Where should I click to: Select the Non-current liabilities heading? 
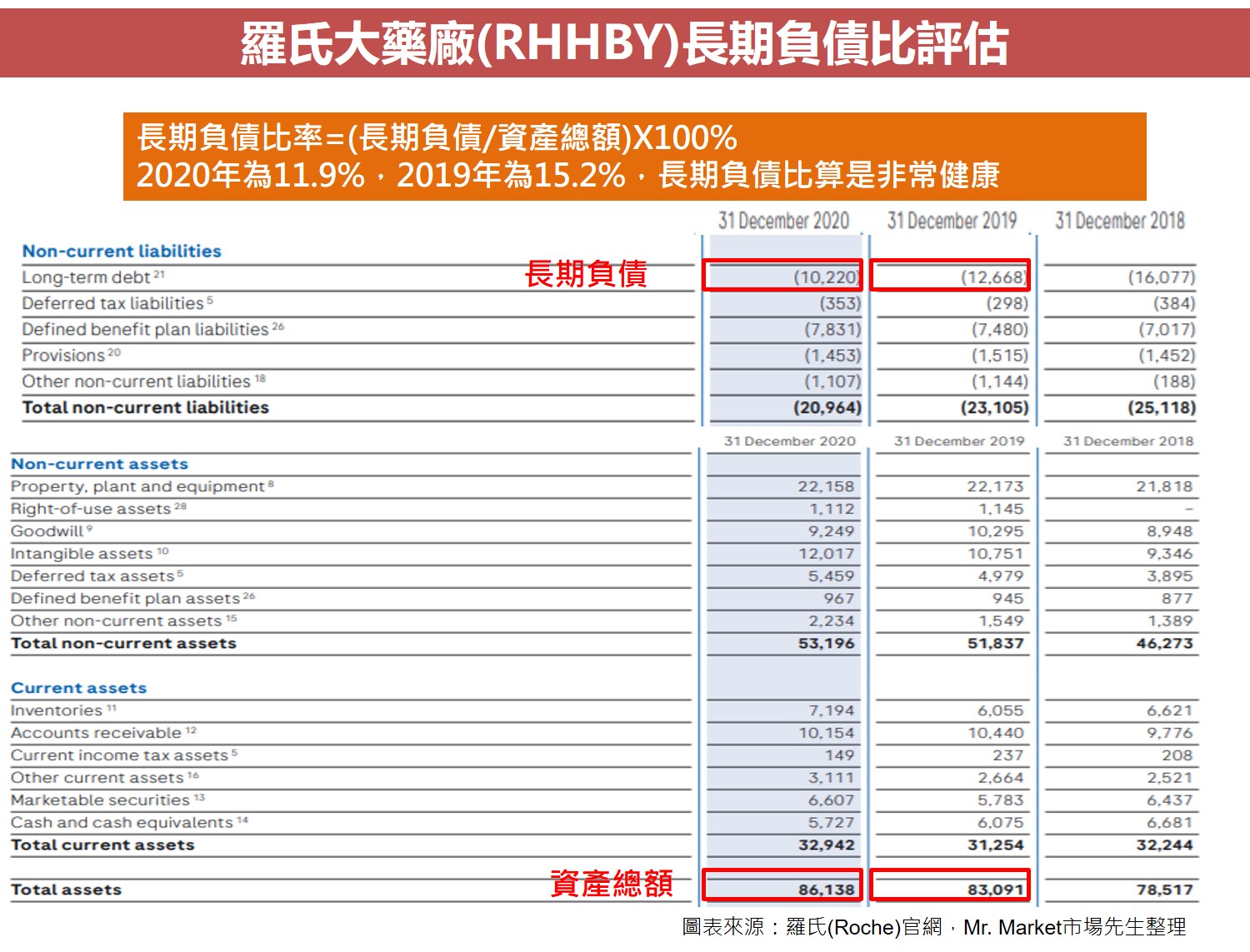[122, 251]
